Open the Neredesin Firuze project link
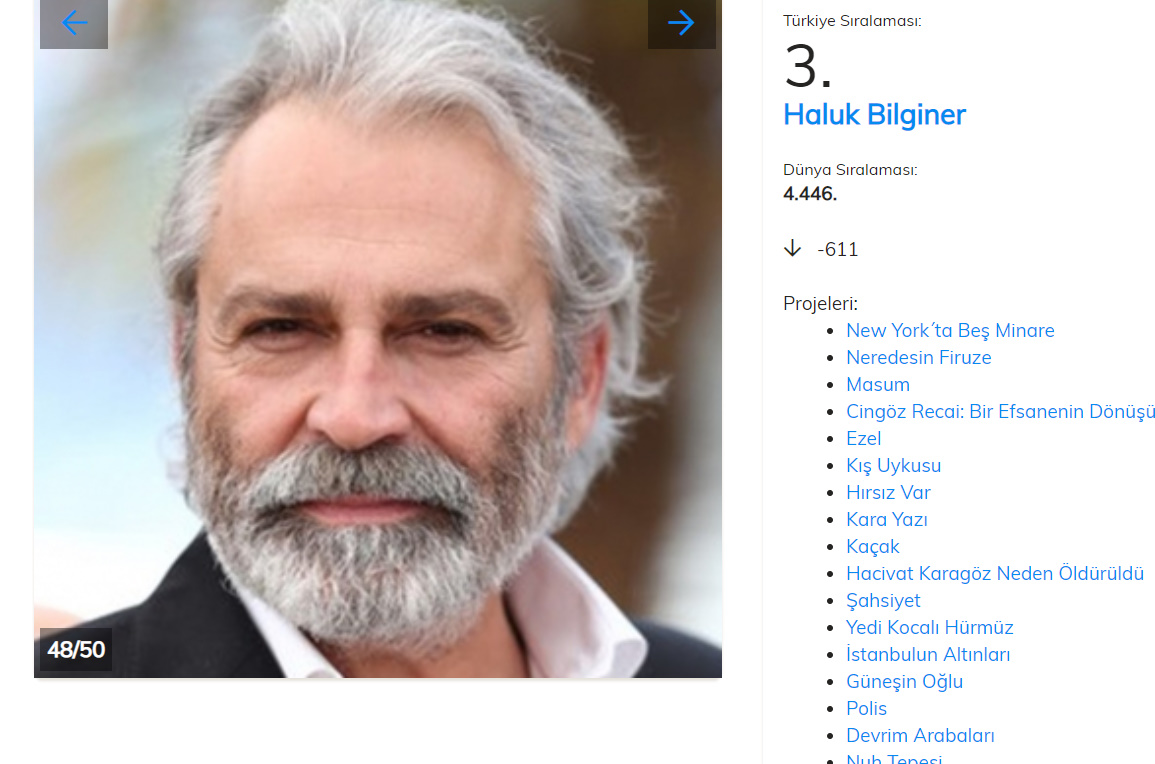The image size is (1155, 764). [919, 357]
